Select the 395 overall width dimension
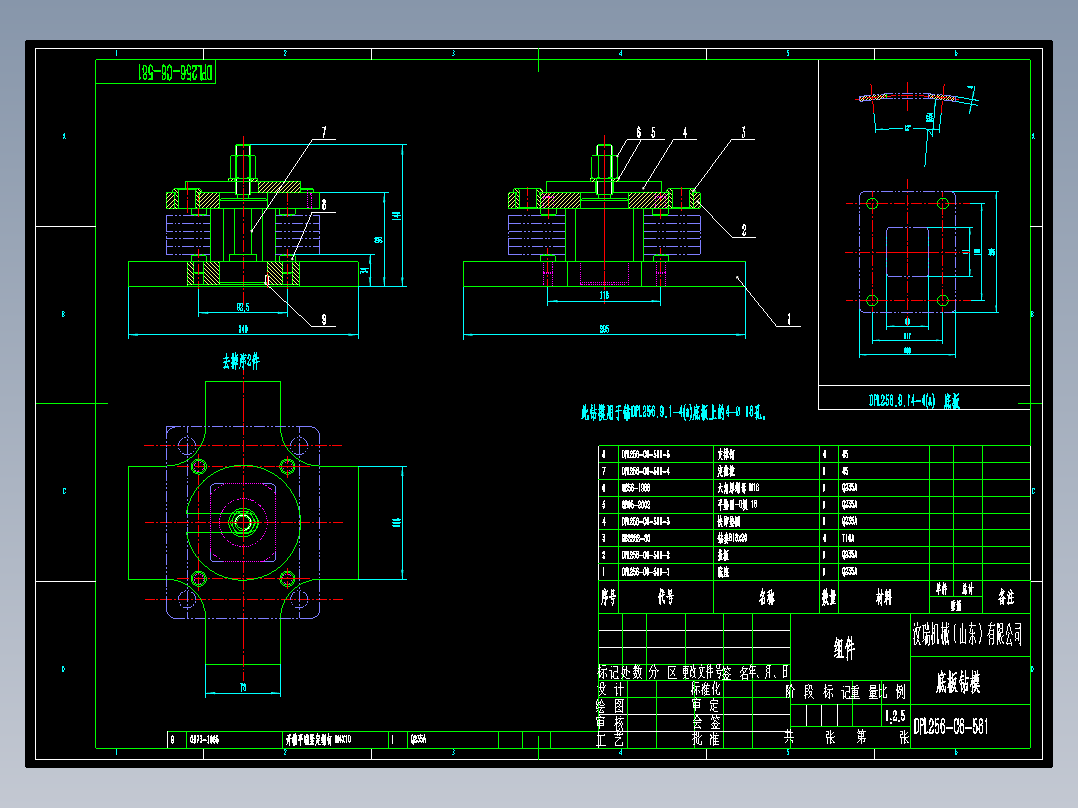This screenshot has height=808, width=1078. click(604, 329)
